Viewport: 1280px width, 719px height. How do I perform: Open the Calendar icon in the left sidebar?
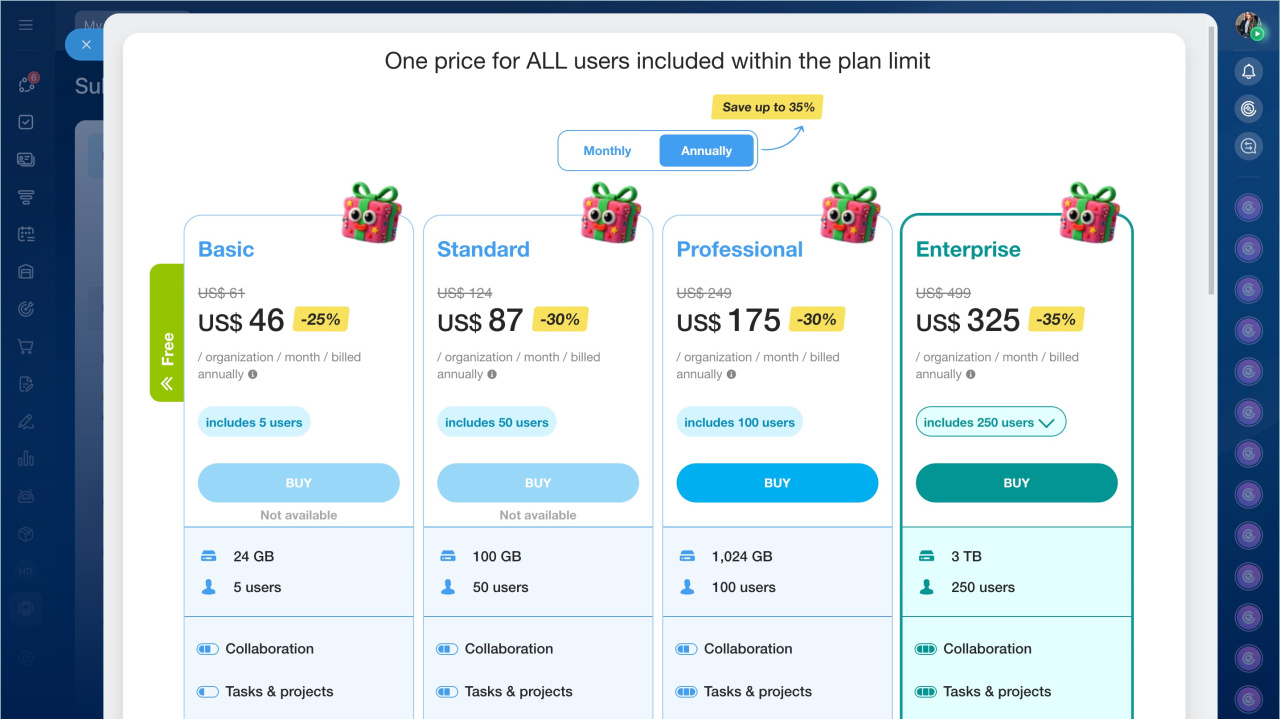pos(26,234)
